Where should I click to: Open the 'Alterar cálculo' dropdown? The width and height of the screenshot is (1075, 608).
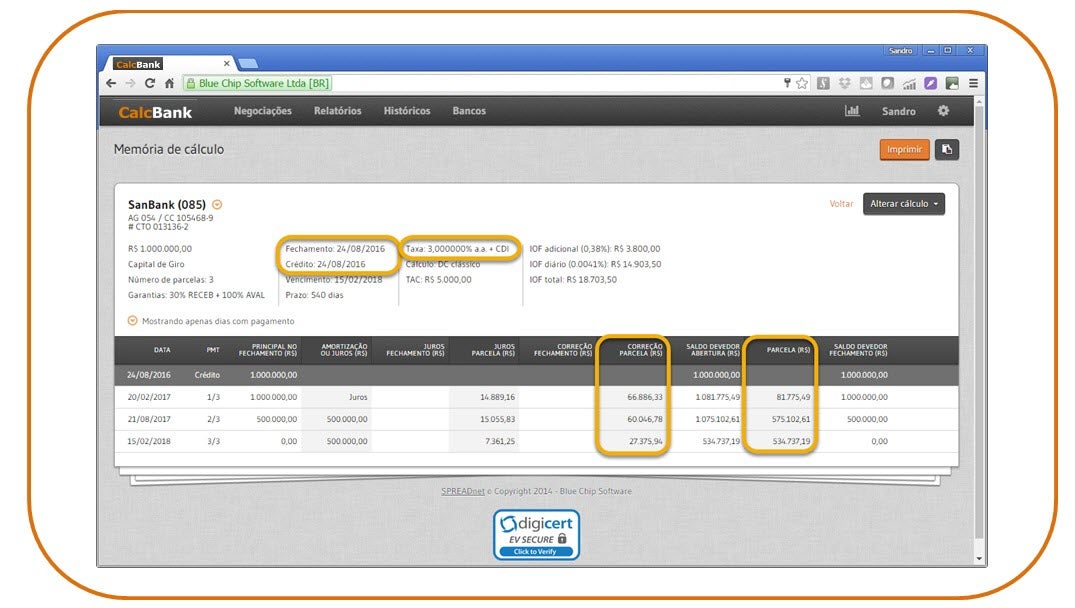click(903, 204)
